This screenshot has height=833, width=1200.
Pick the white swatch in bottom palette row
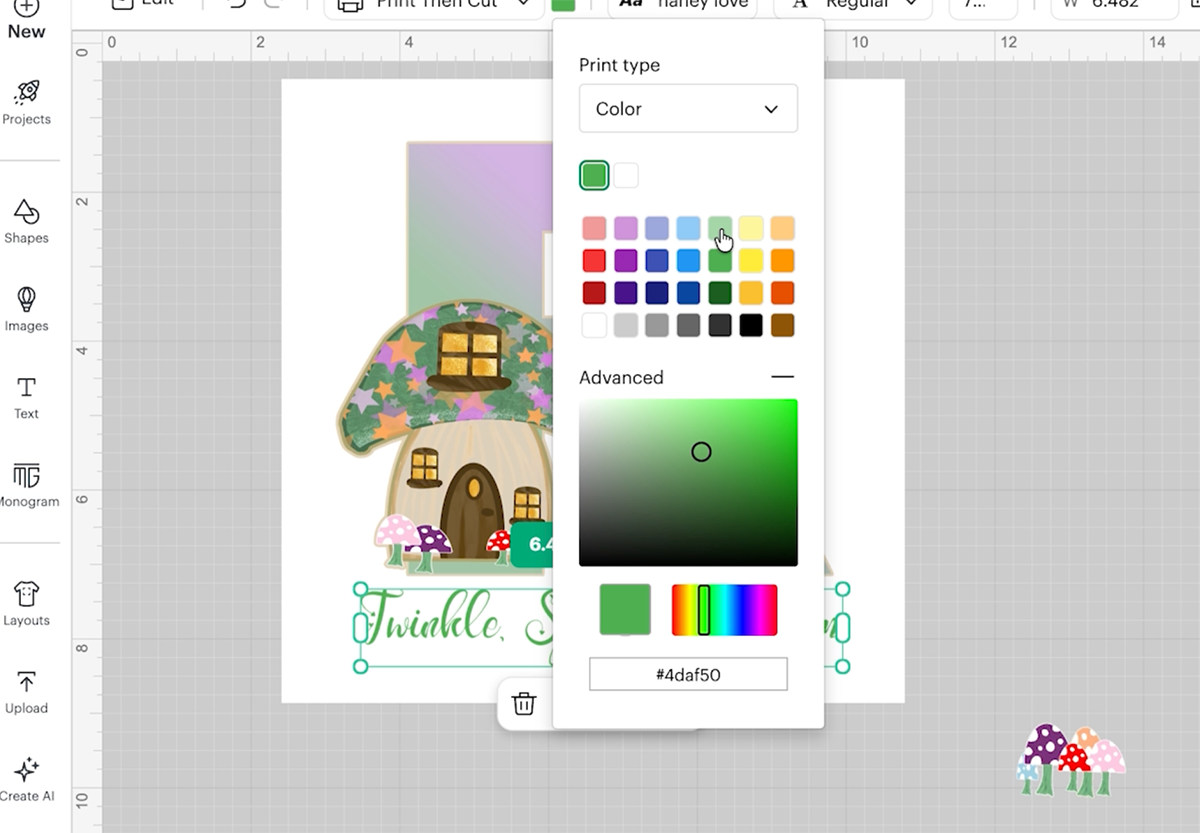click(594, 325)
